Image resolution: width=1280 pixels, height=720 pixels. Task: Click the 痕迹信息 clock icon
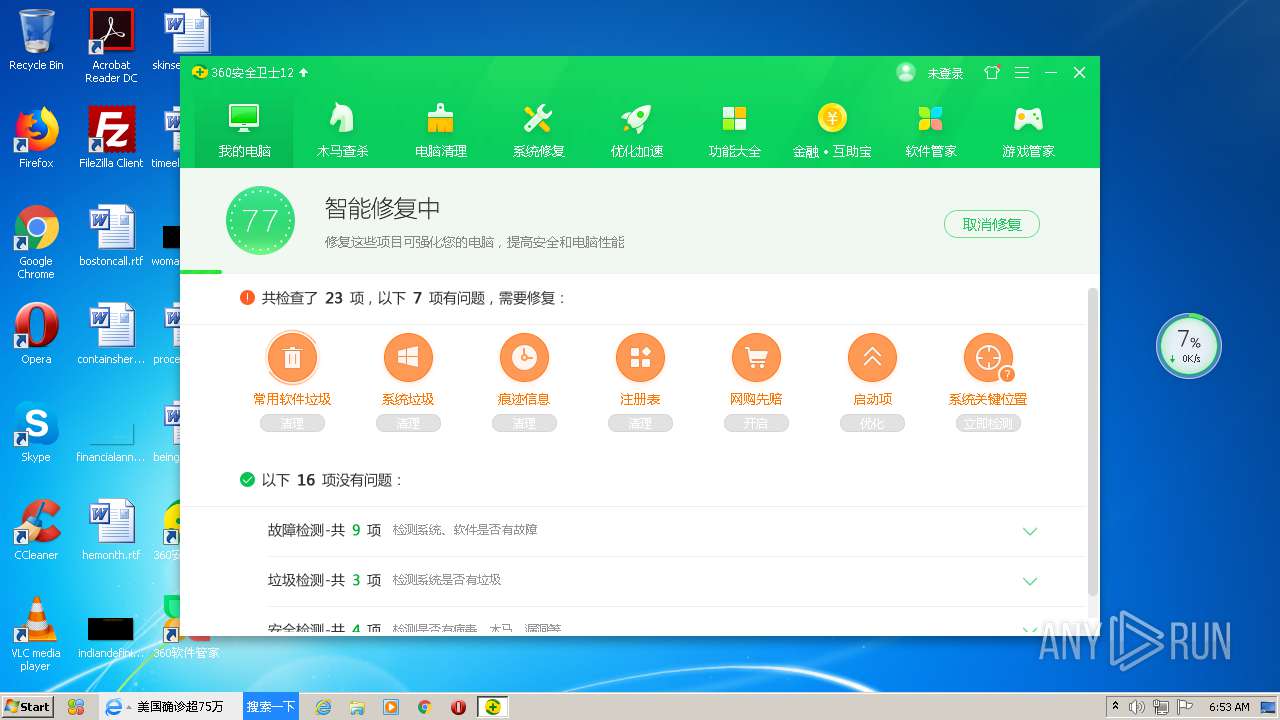click(524, 357)
